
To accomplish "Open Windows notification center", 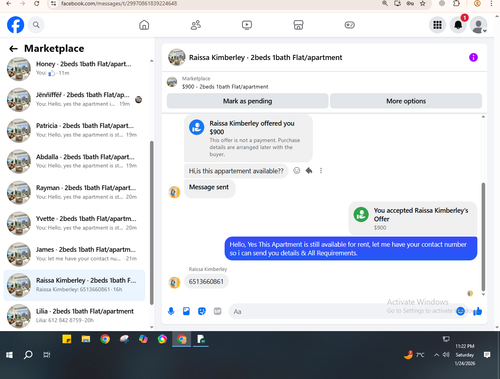I will (x=487, y=355).
